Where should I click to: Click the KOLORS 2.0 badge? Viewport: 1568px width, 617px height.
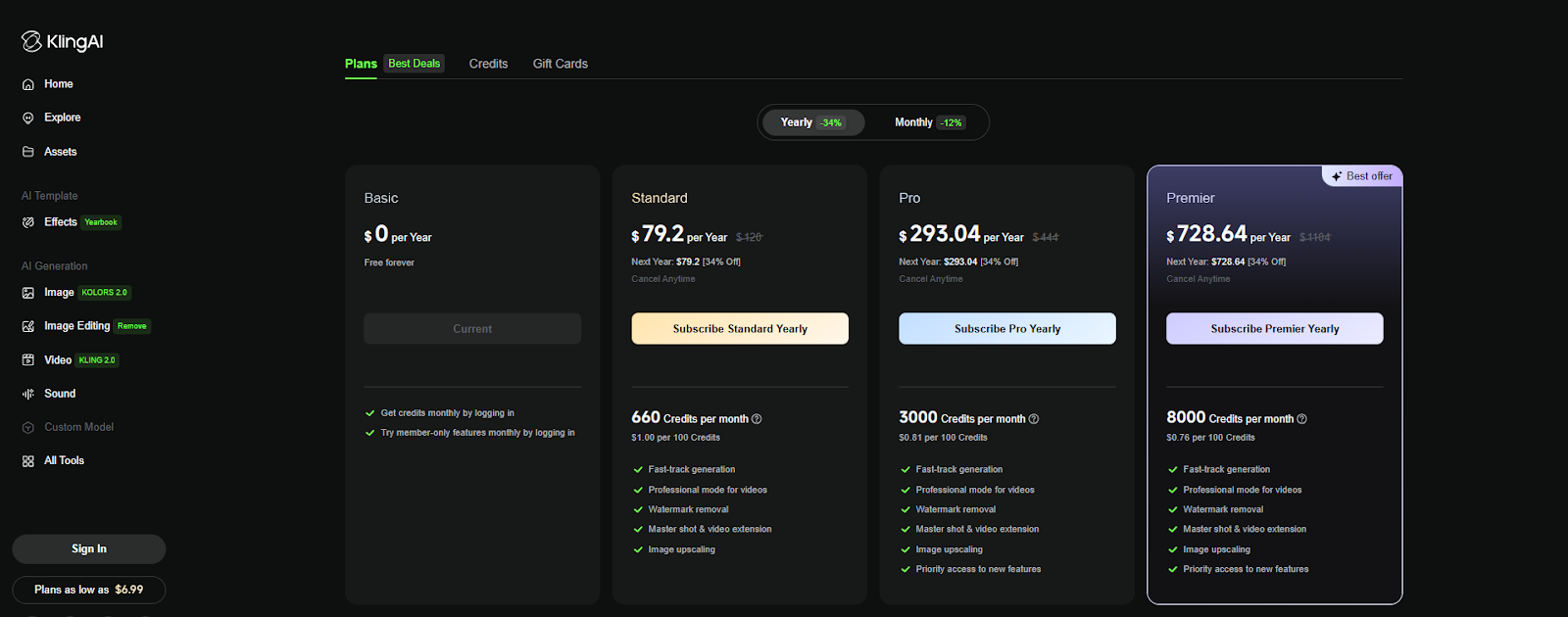tap(105, 293)
